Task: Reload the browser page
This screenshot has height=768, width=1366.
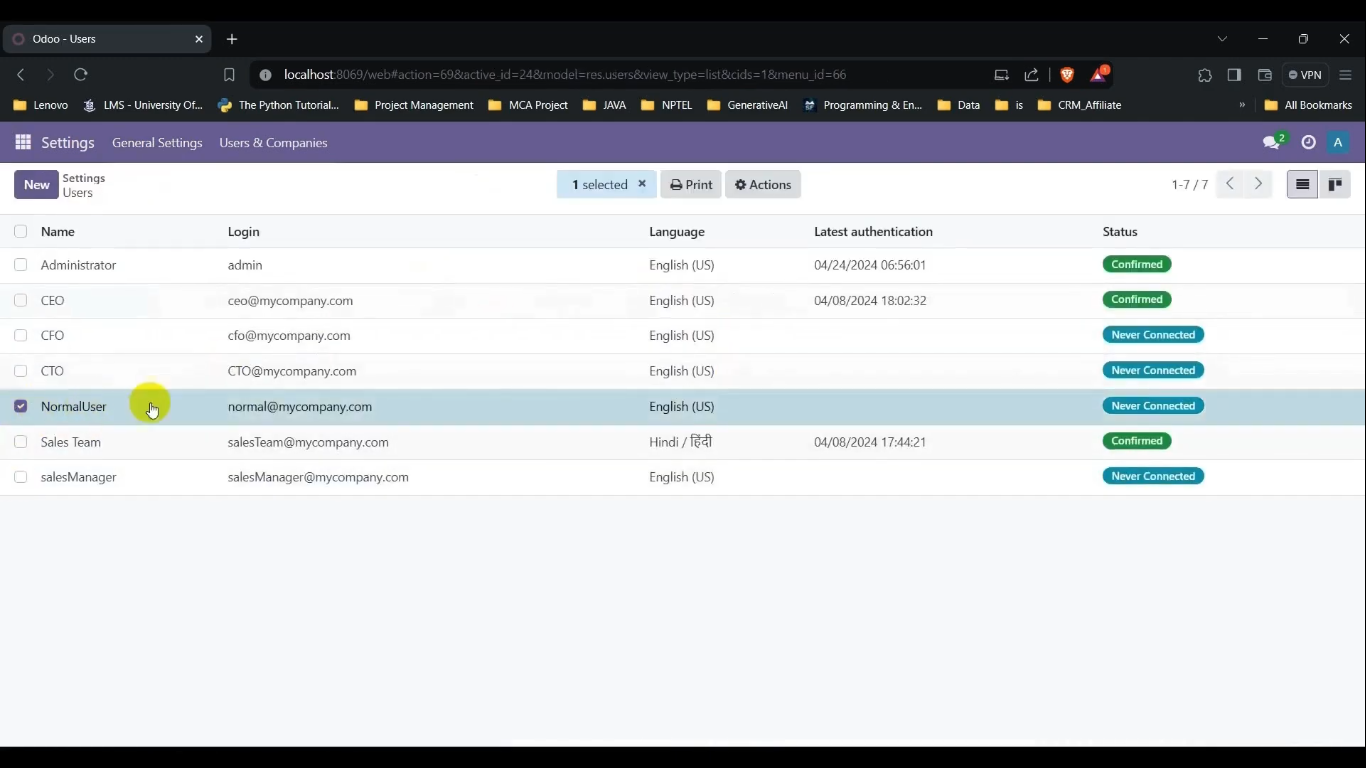Action: click(x=81, y=75)
